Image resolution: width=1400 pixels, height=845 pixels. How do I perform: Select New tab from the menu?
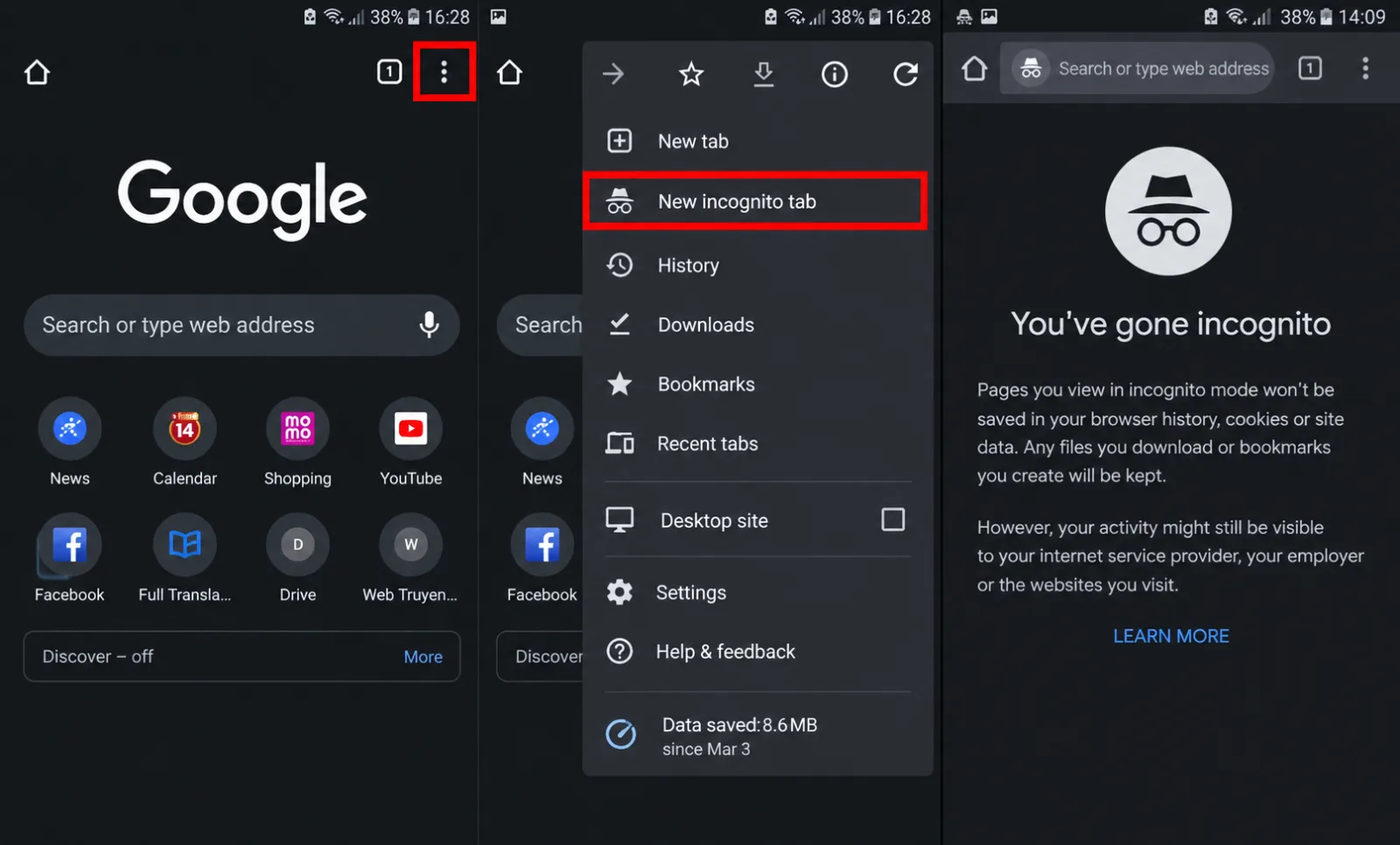point(758,141)
